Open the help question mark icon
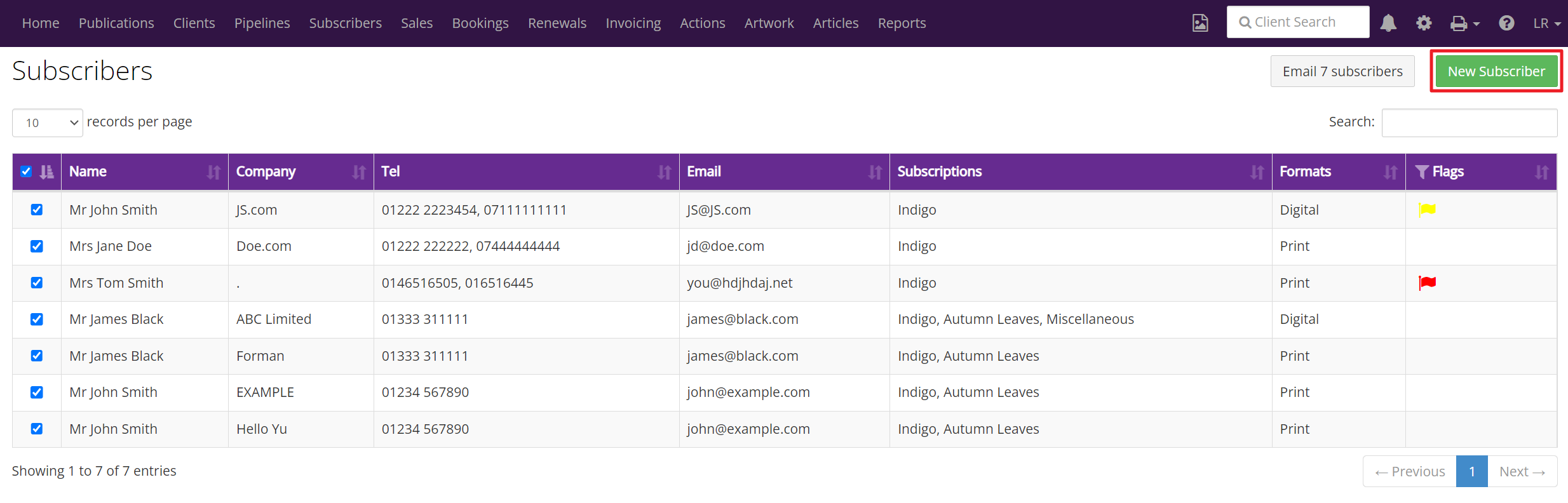Screen dimensions: 1568x503 [1506, 23]
